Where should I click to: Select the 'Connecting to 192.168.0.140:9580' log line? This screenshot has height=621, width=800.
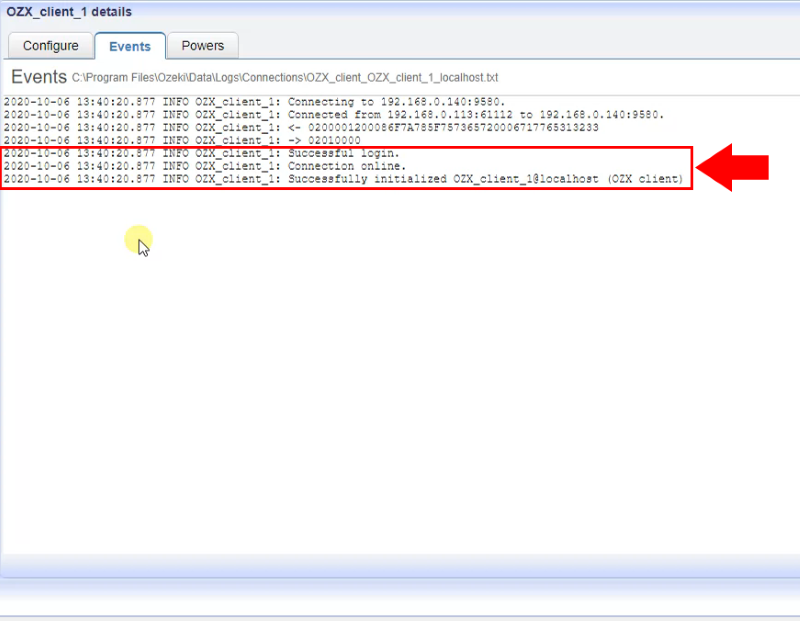[254, 102]
